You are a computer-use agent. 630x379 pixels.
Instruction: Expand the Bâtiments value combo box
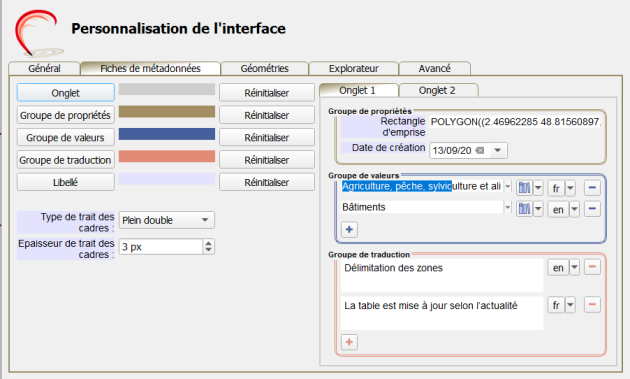(x=508, y=207)
